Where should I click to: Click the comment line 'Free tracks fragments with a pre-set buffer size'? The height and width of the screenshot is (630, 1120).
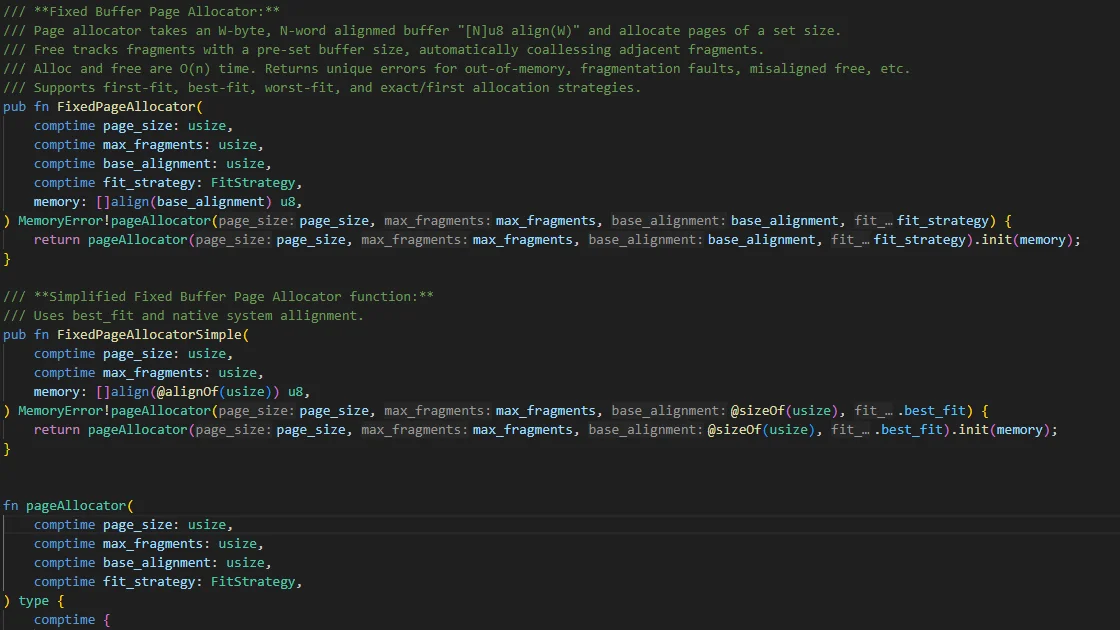click(384, 49)
